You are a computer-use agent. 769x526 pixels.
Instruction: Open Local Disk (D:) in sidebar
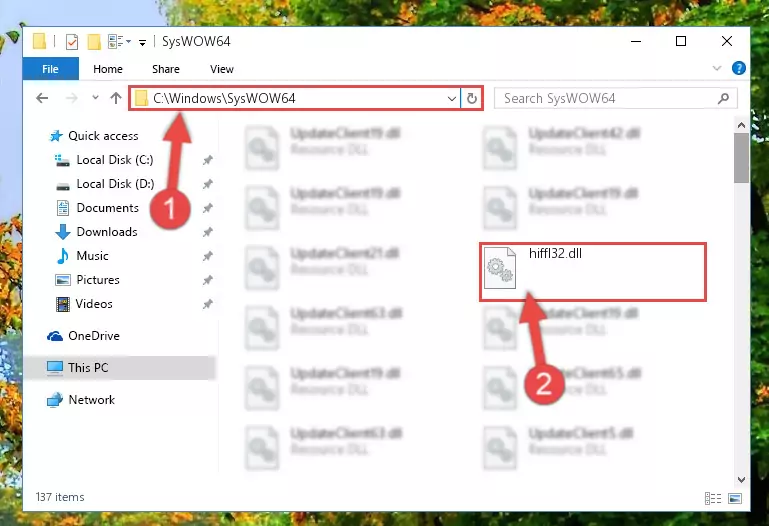pos(104,184)
